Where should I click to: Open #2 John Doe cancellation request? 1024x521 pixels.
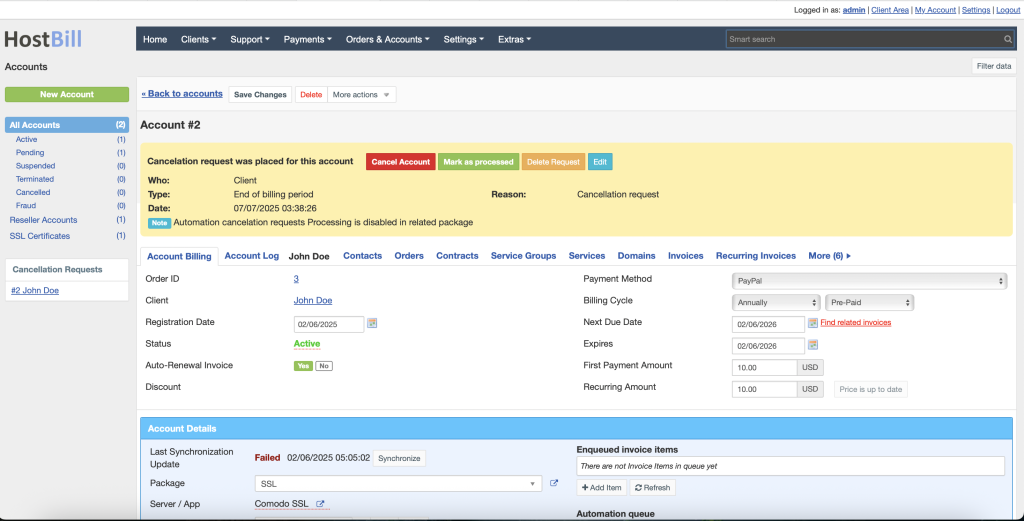pyautogui.click(x=35, y=291)
